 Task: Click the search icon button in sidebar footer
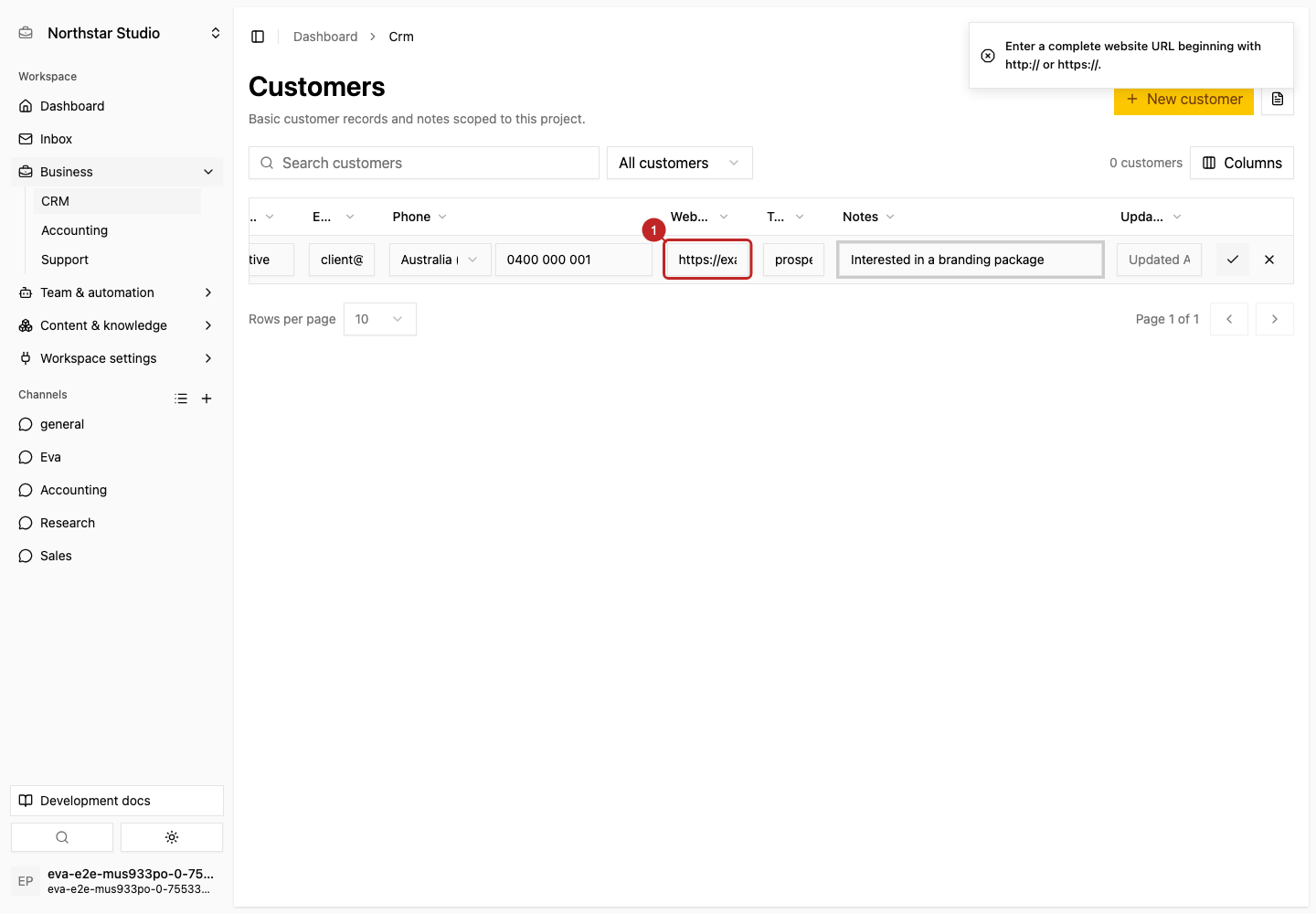pyautogui.click(x=62, y=837)
